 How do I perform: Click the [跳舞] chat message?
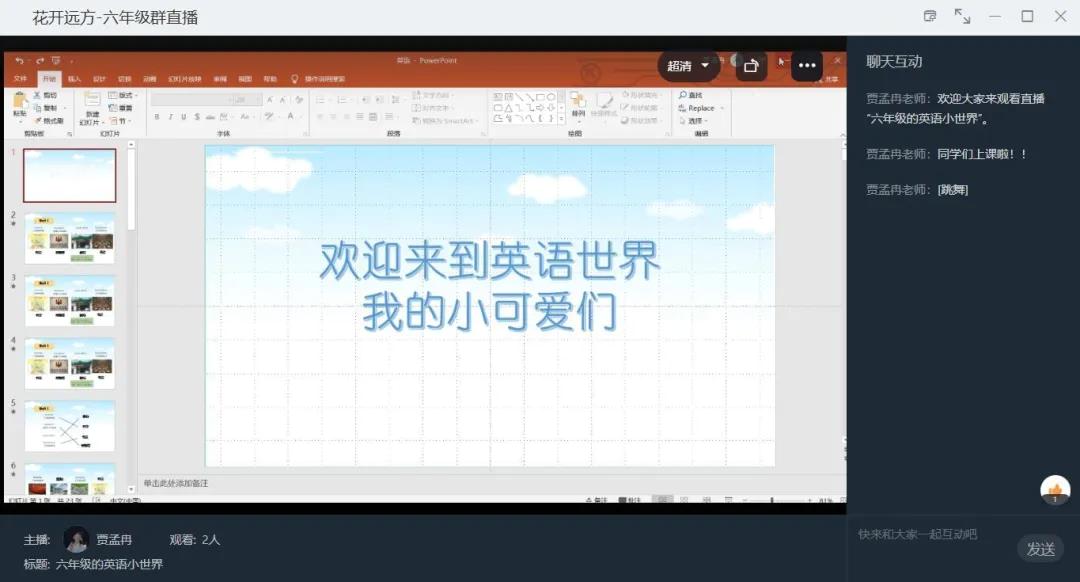953,190
